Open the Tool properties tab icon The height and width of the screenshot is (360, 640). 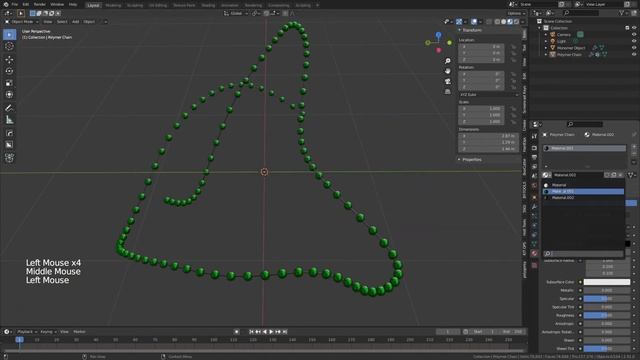click(x=534, y=136)
